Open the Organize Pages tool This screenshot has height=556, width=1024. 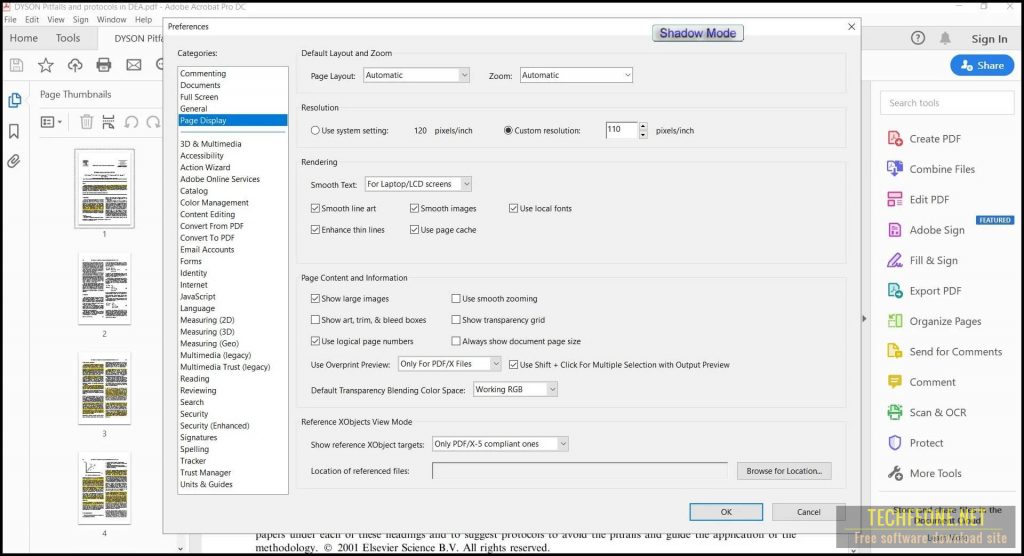[x=934, y=321]
